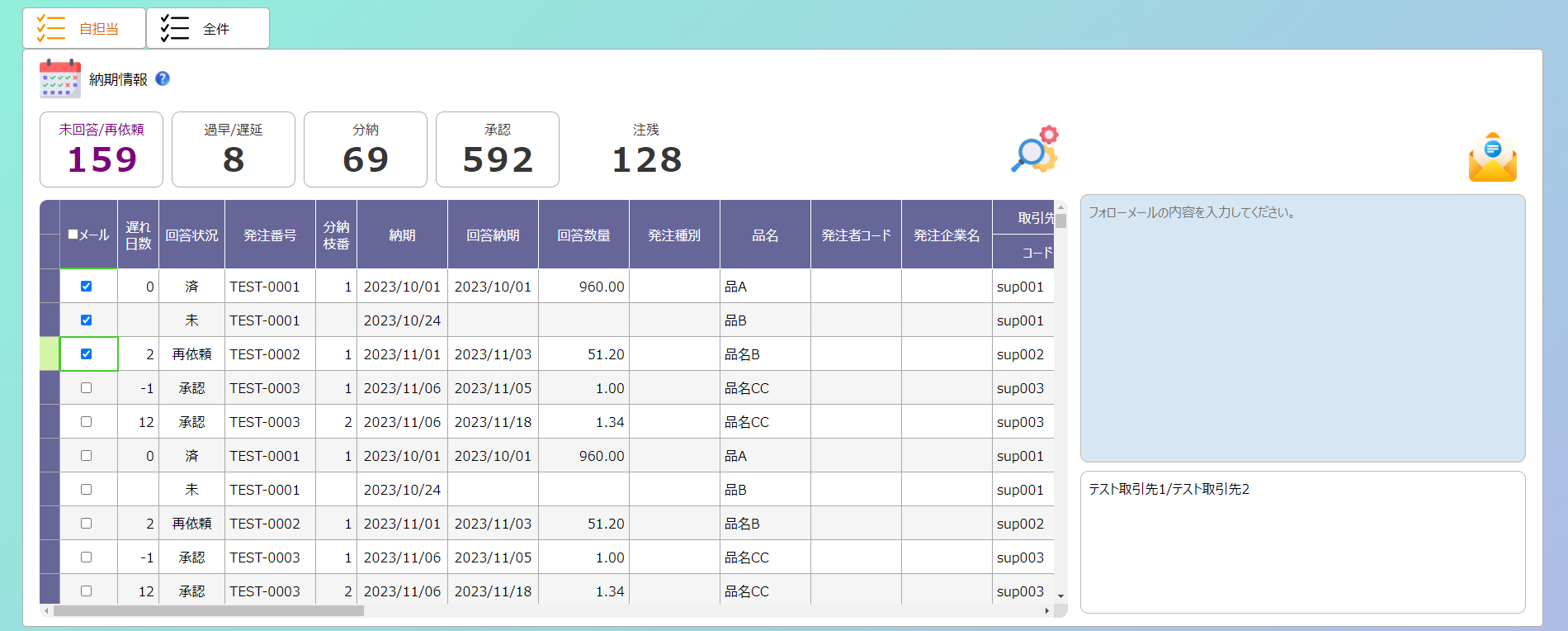Click the 分納枝番 column header
The height and width of the screenshot is (631, 1568).
pyautogui.click(x=336, y=235)
